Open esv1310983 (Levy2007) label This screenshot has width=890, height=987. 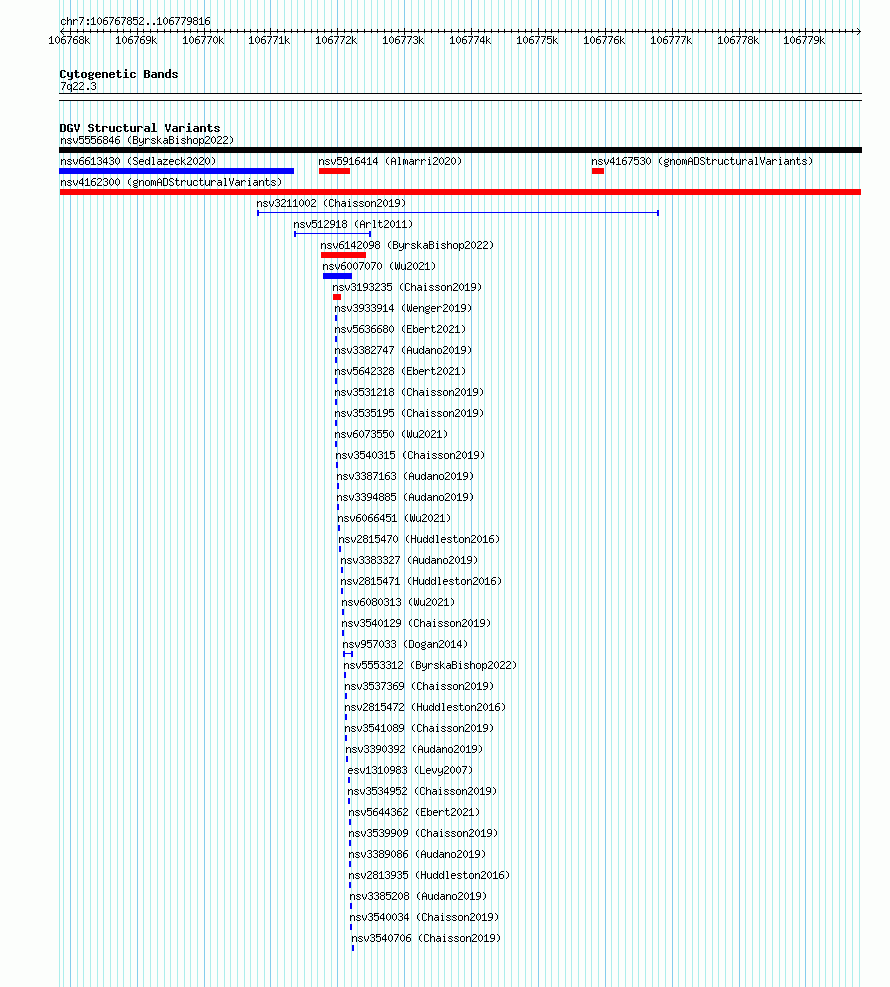[x=410, y=770]
